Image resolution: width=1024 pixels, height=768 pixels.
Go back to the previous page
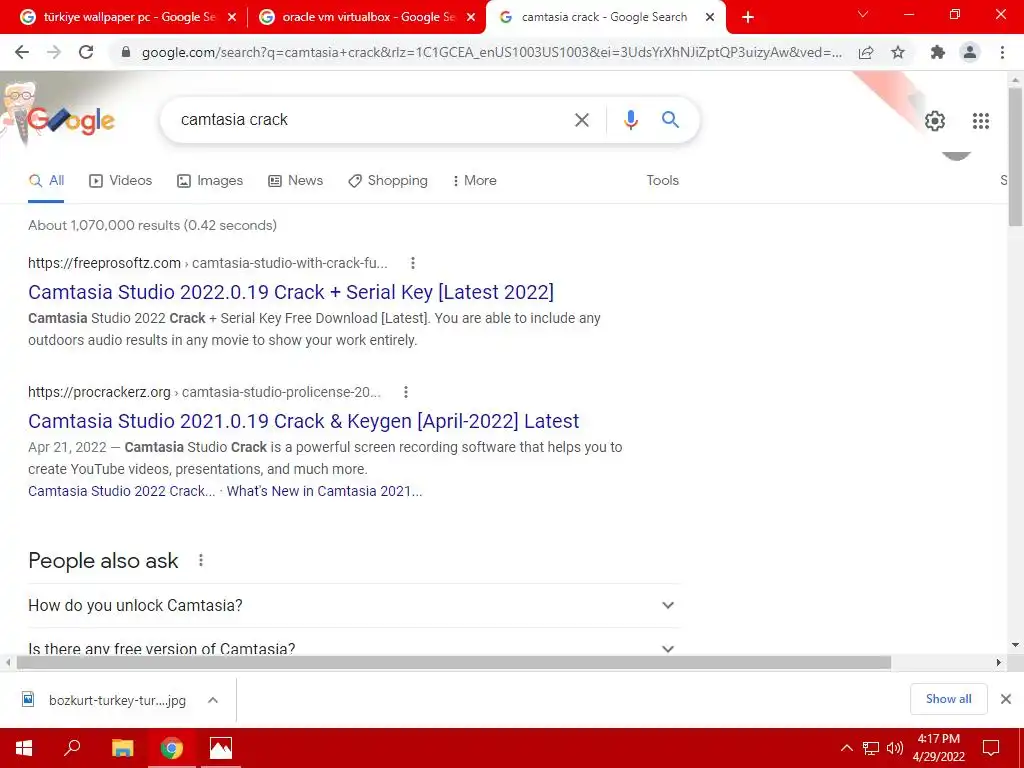point(22,52)
